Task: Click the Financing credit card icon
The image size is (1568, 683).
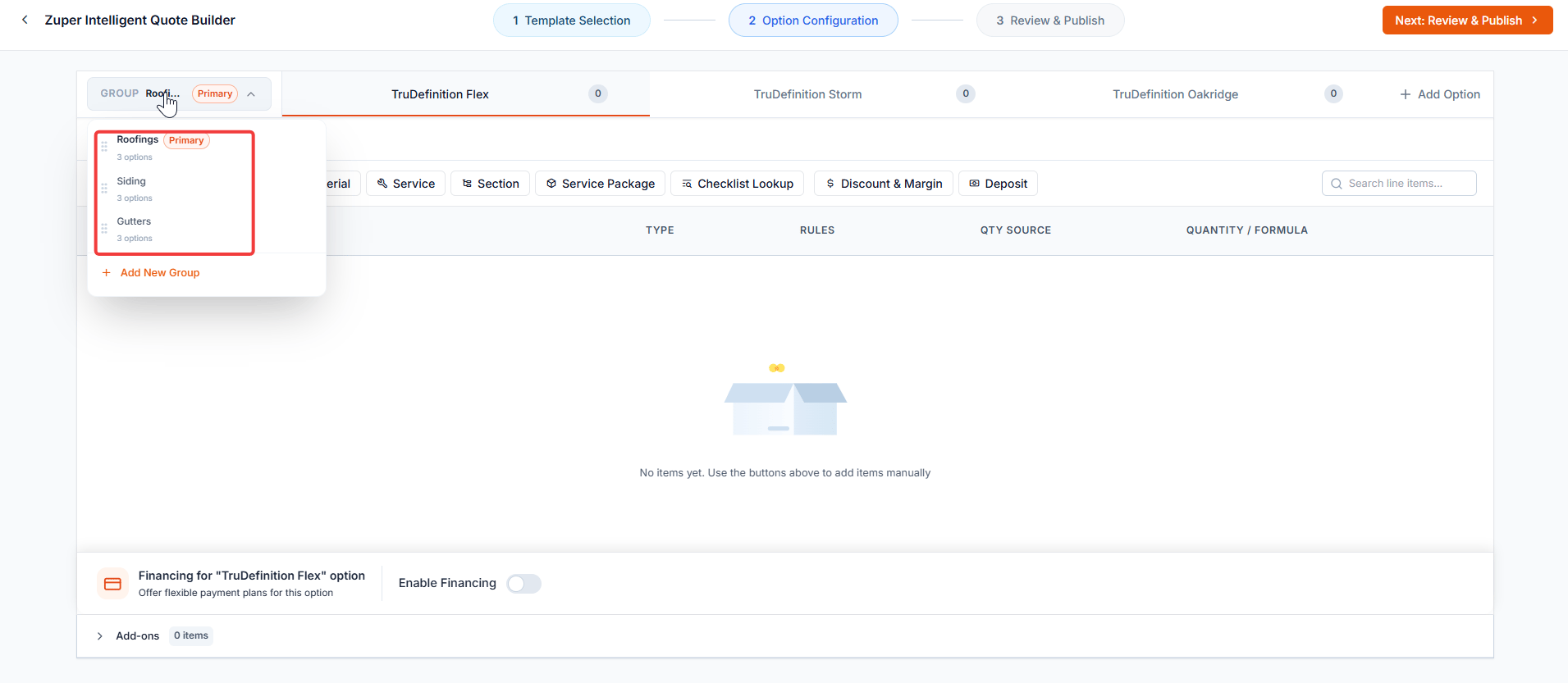Action: [113, 584]
